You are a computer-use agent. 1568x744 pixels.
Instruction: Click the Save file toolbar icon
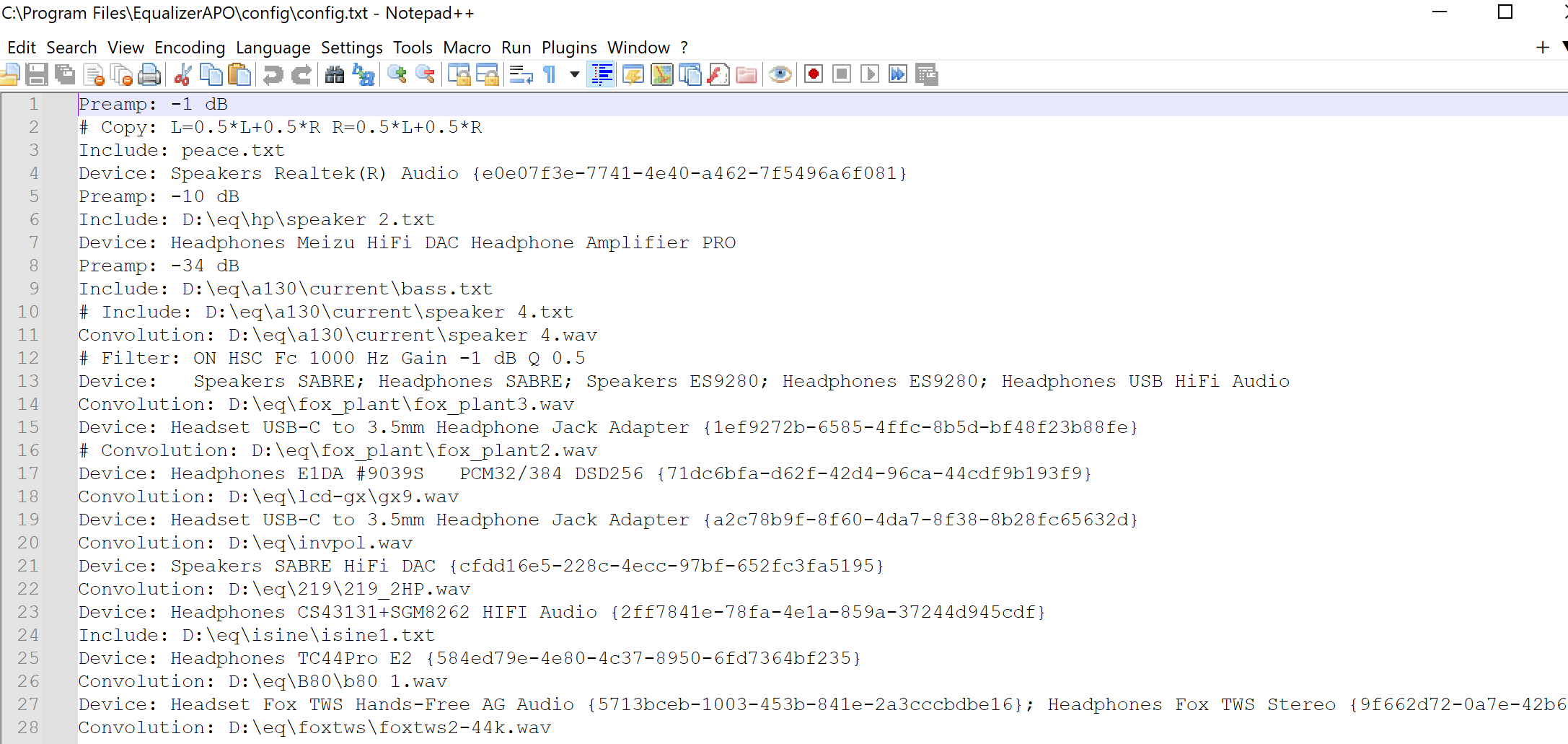click(x=37, y=74)
